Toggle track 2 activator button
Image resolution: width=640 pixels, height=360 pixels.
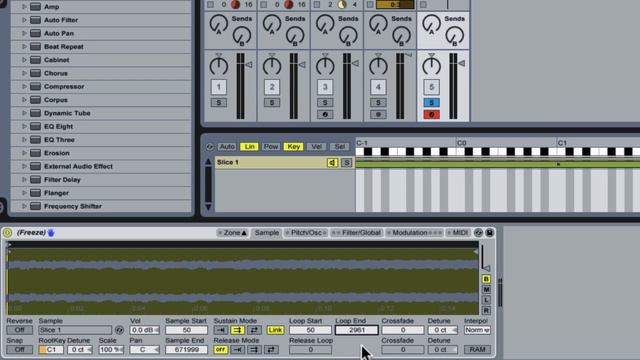coord(272,87)
